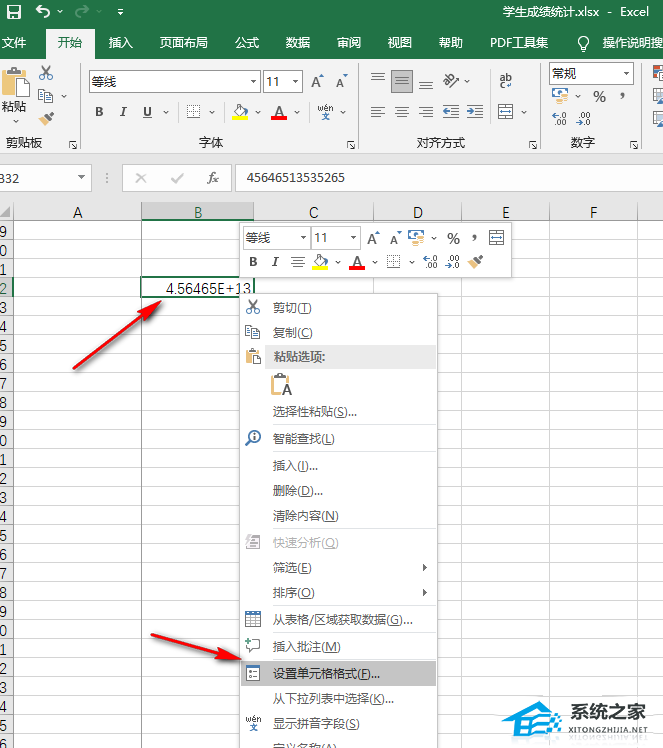Open font name 等线 dropdown in ribbon
This screenshot has height=748, width=663.
[253, 82]
